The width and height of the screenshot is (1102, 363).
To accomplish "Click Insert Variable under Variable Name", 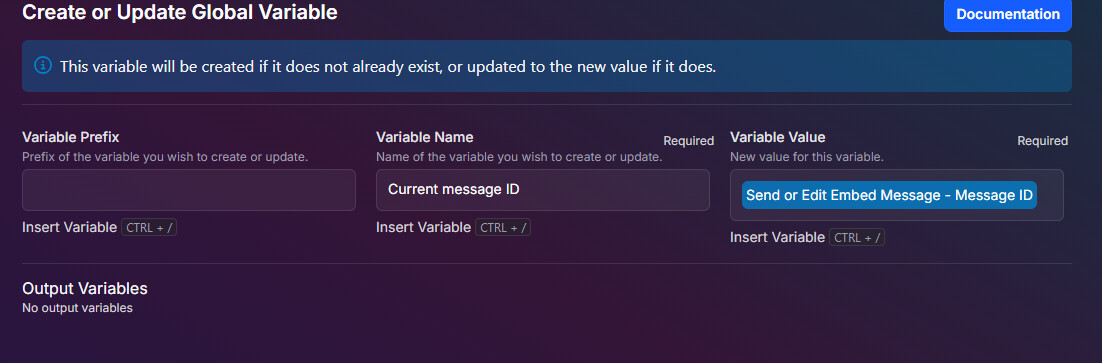I will 423,227.
